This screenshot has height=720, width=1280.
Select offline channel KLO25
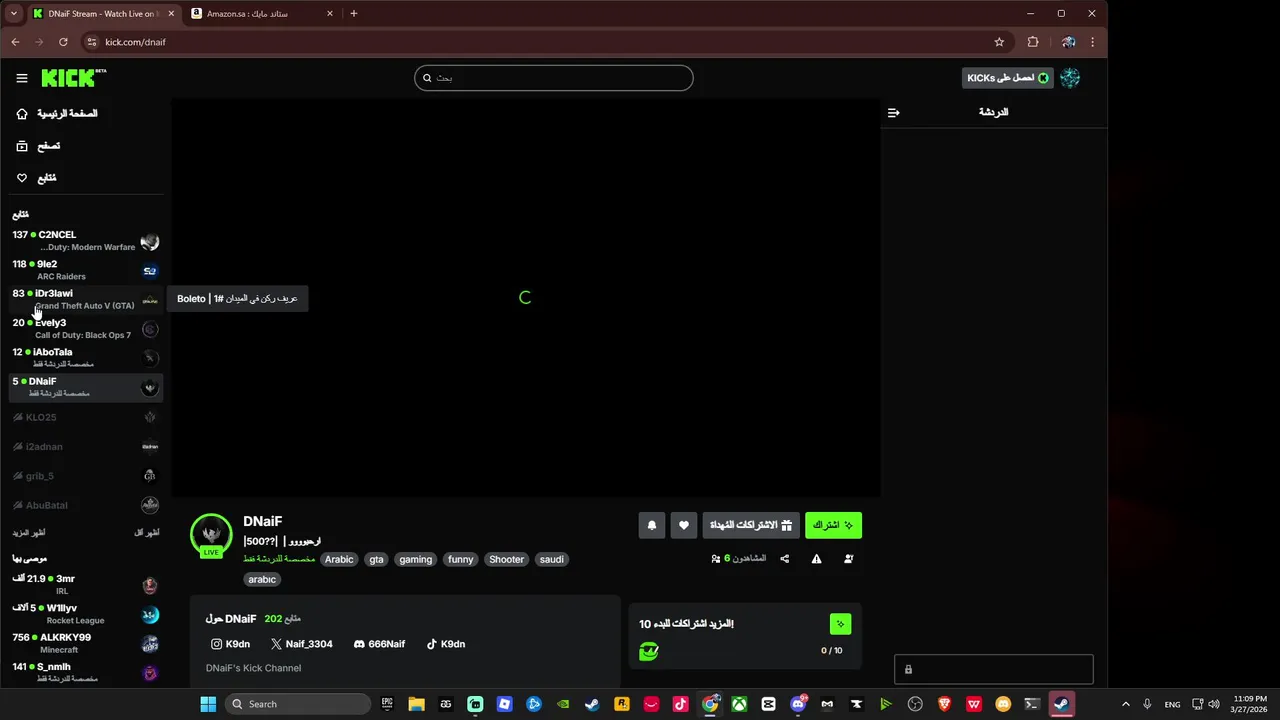tap(86, 417)
